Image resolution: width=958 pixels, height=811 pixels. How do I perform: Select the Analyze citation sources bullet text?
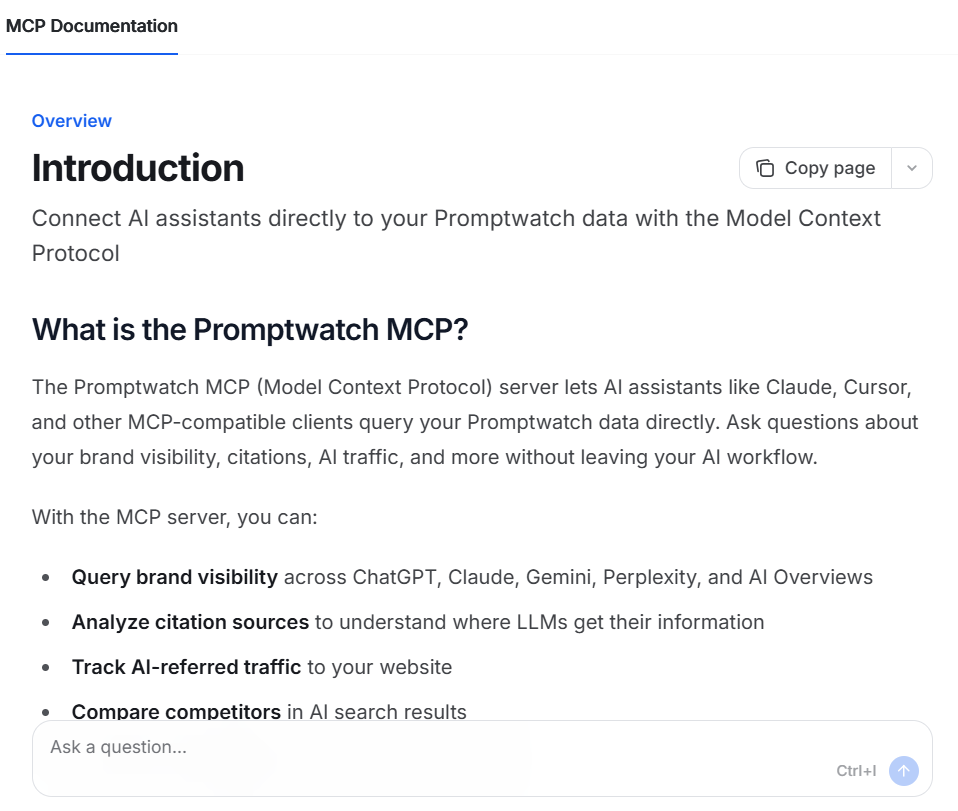(189, 622)
